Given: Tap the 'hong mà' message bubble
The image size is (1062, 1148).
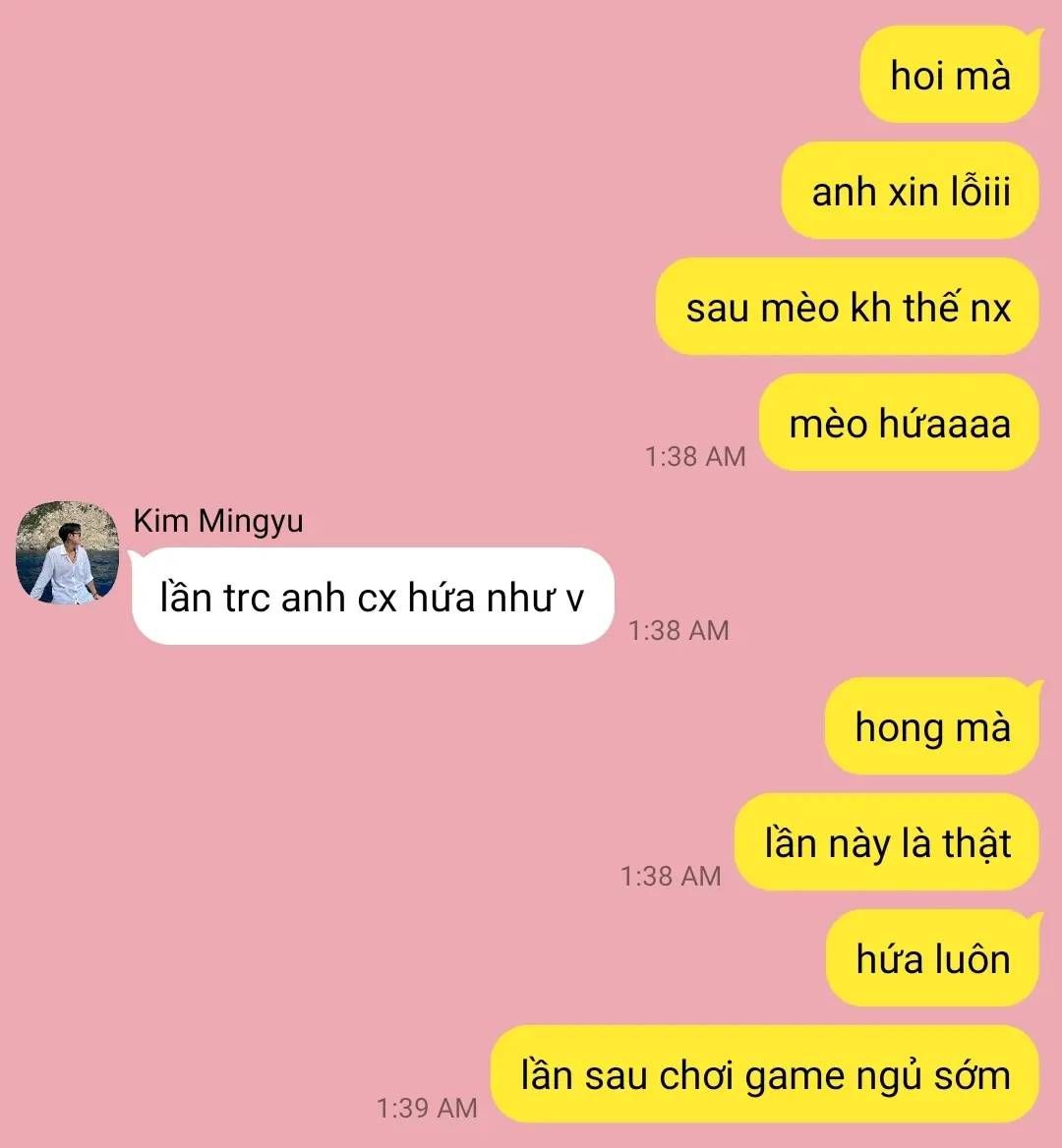Looking at the screenshot, I should coord(933,726).
